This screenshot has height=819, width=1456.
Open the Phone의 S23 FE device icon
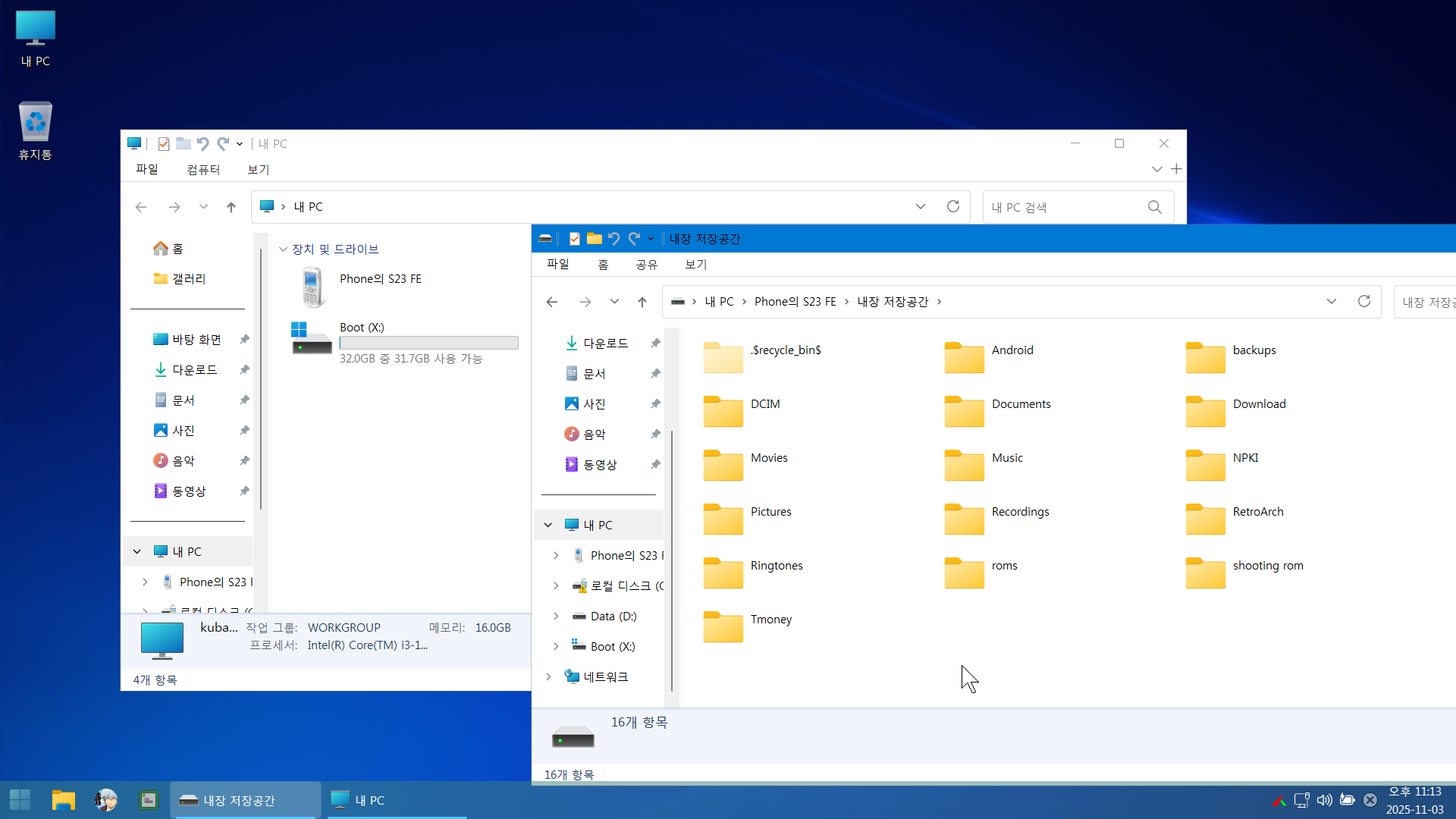click(x=313, y=287)
